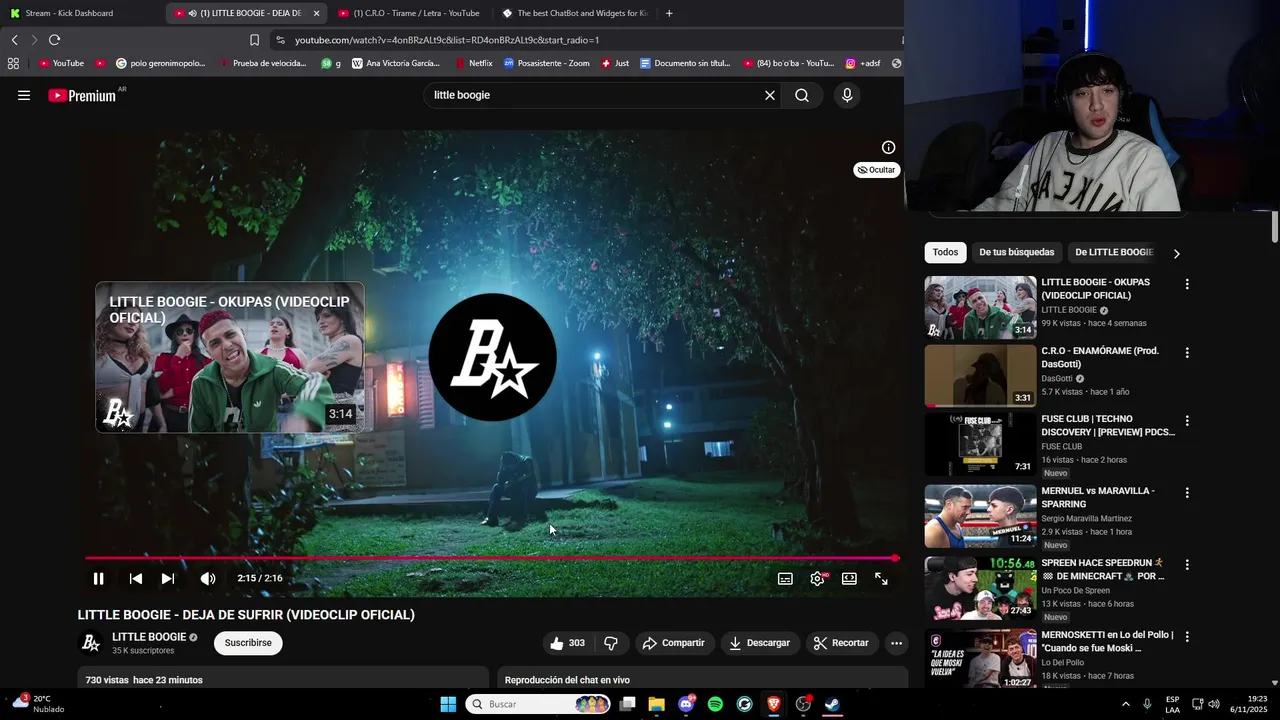Screen dimensions: 1280x720
Task: Open LITTLE BOOGIE channel name link
Action: point(149,637)
